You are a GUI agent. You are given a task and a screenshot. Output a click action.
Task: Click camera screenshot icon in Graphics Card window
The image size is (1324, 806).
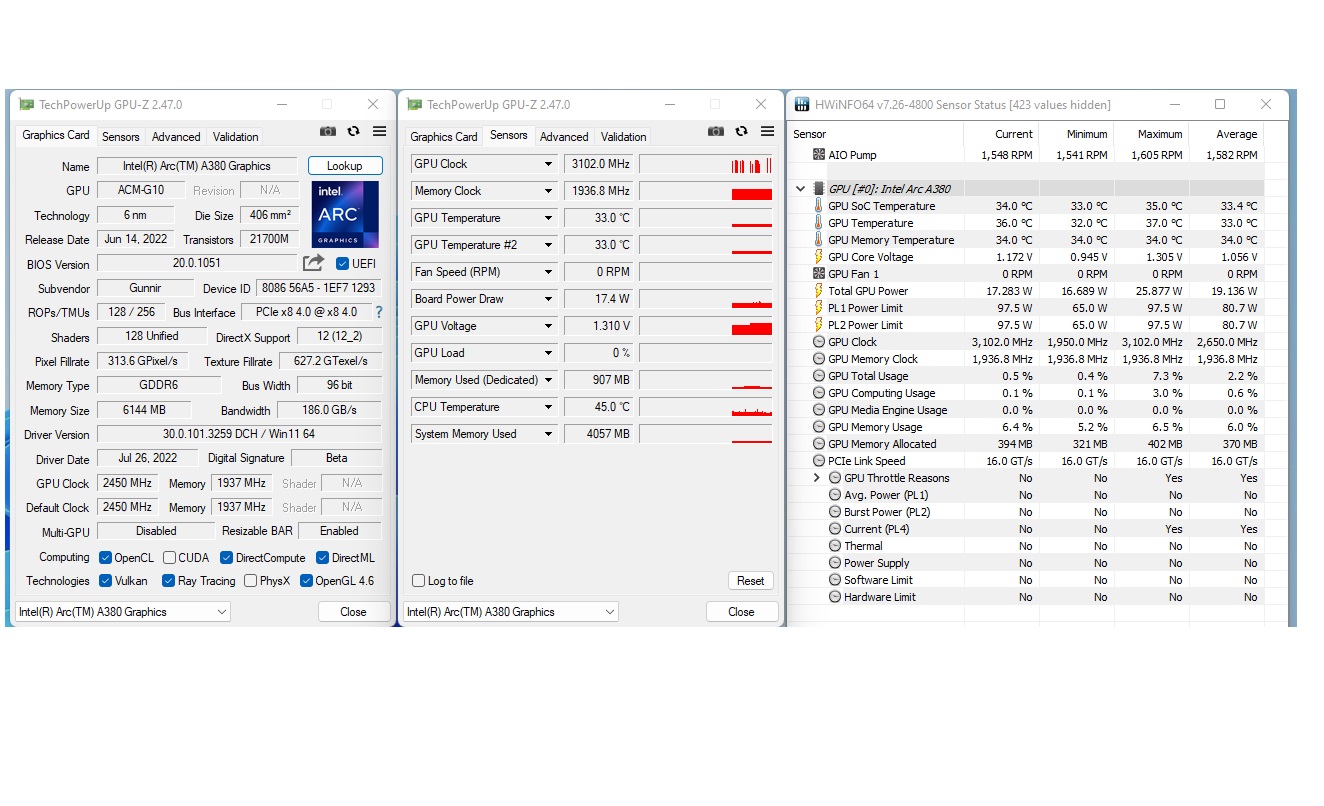click(x=328, y=131)
